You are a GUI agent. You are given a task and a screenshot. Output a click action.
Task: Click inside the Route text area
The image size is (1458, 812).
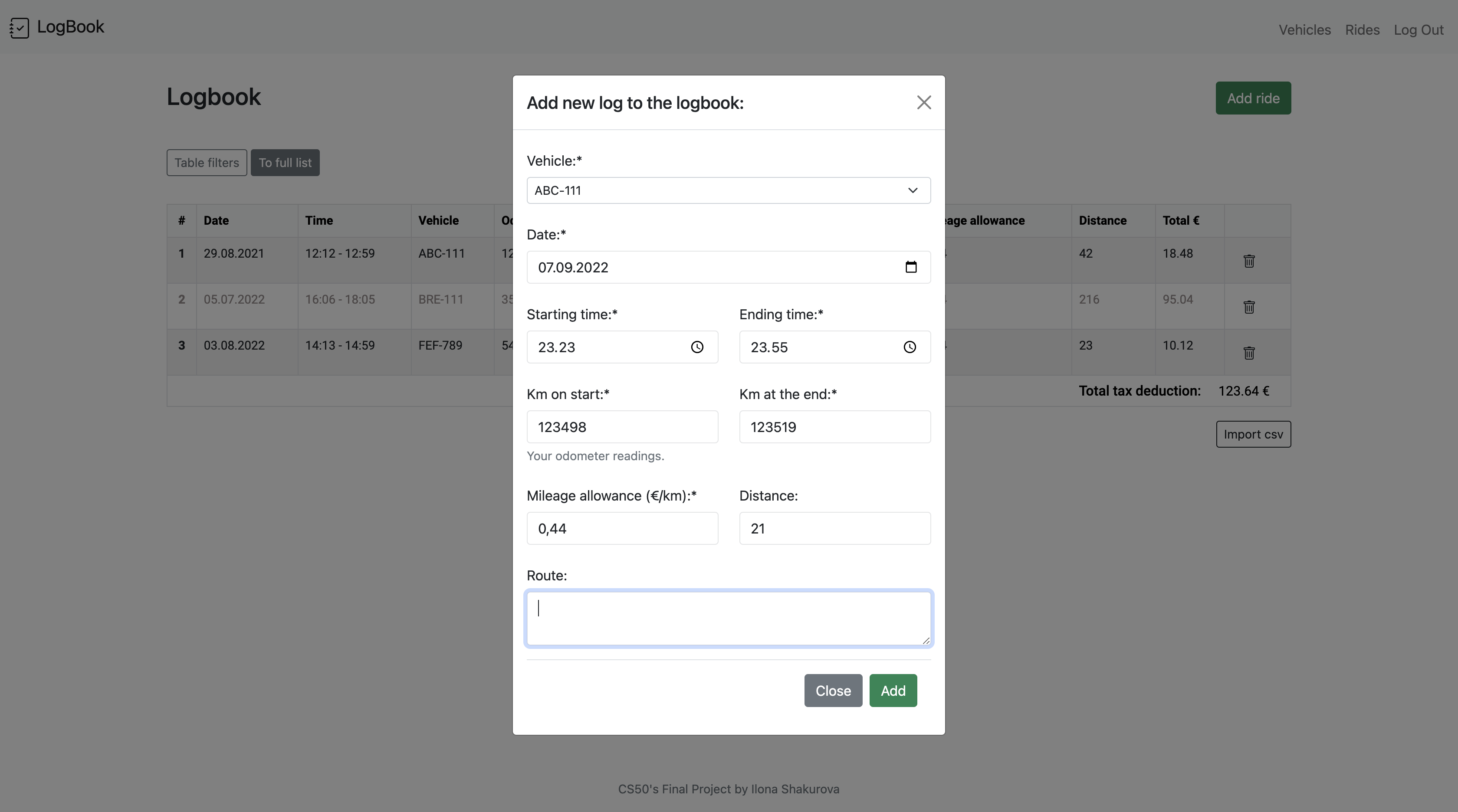pyautogui.click(x=728, y=618)
